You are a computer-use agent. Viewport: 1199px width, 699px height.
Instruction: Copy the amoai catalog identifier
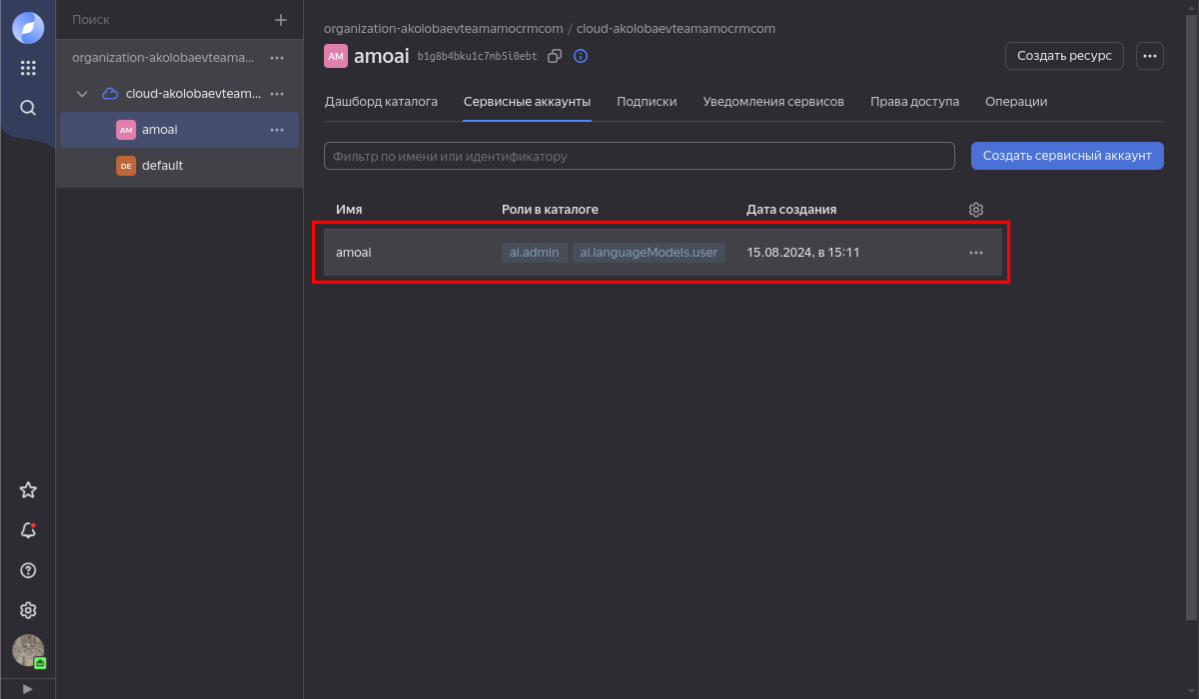tap(555, 56)
